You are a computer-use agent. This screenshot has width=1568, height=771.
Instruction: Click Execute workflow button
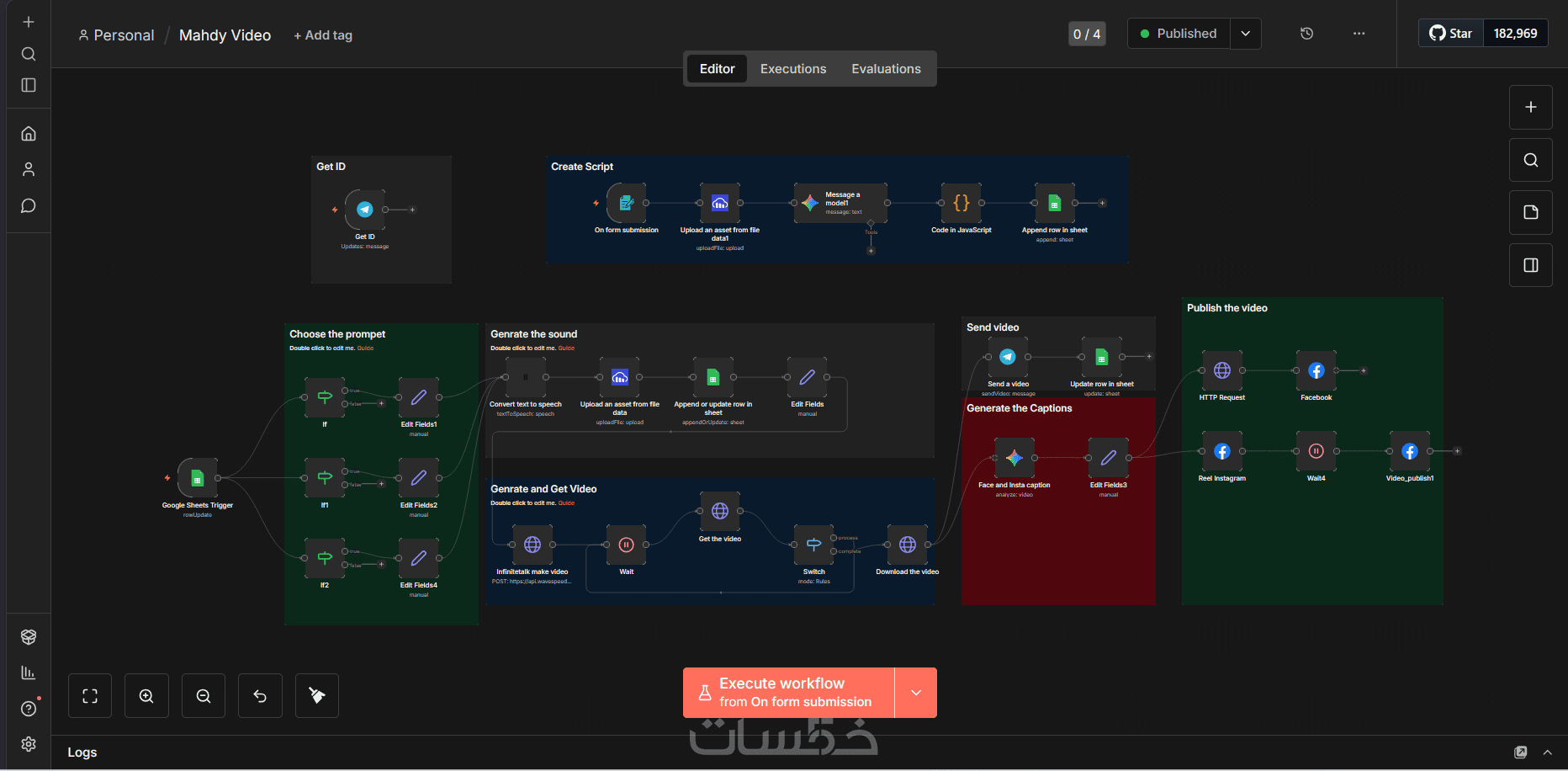click(788, 693)
